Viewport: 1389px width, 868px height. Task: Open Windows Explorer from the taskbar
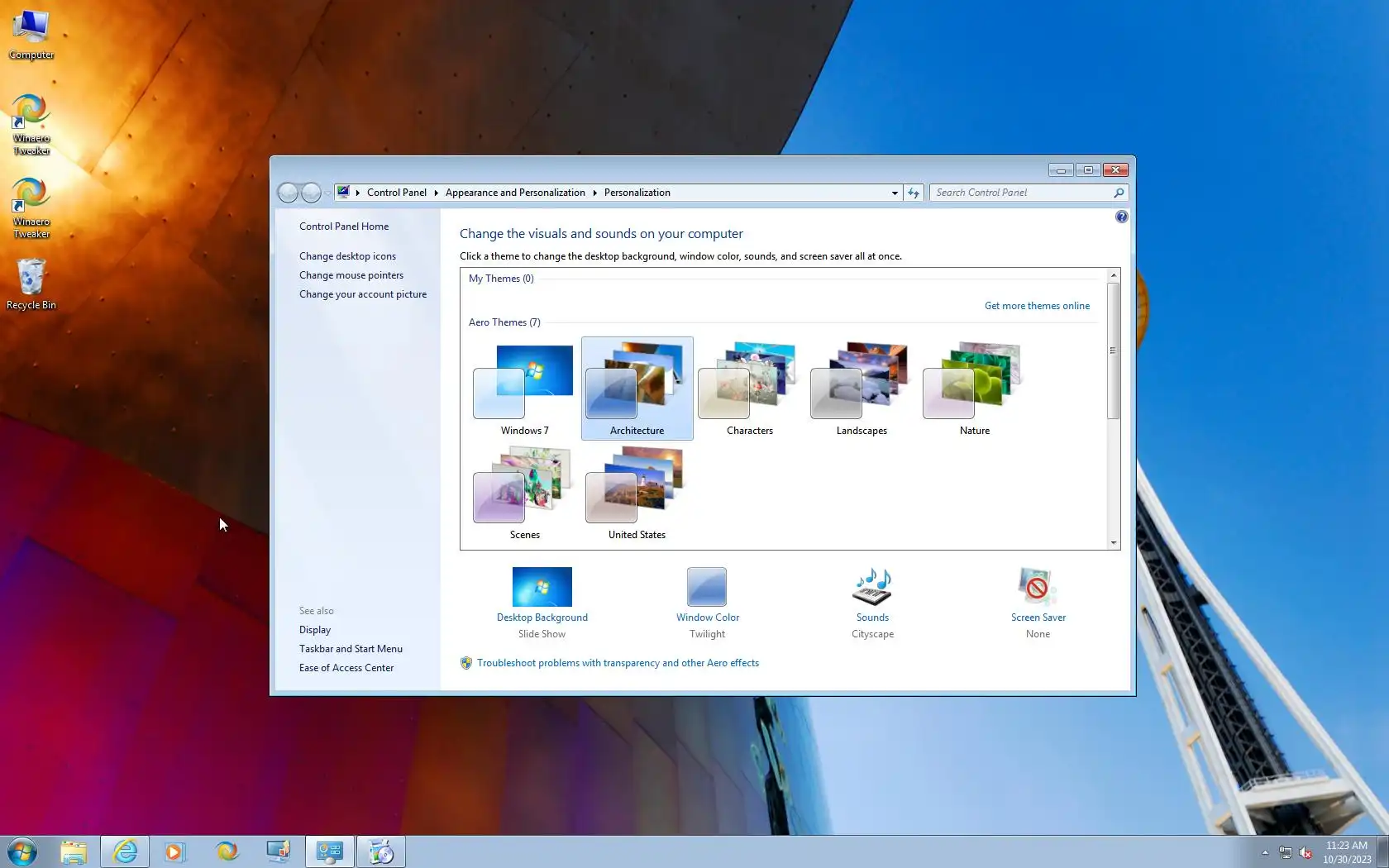click(x=74, y=851)
